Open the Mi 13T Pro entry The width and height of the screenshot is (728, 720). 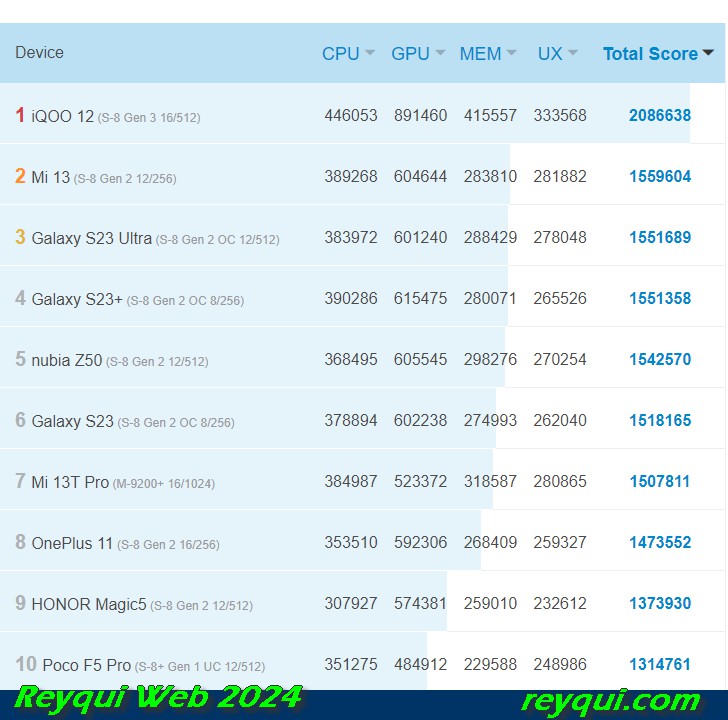(70, 482)
